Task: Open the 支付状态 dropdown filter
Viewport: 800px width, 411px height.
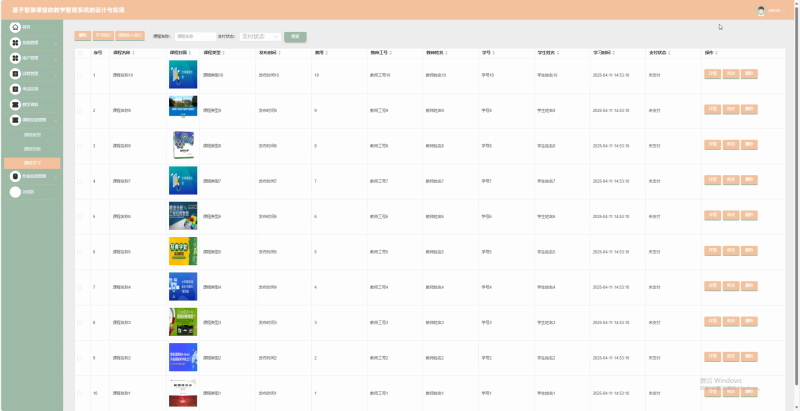Action: [x=260, y=37]
